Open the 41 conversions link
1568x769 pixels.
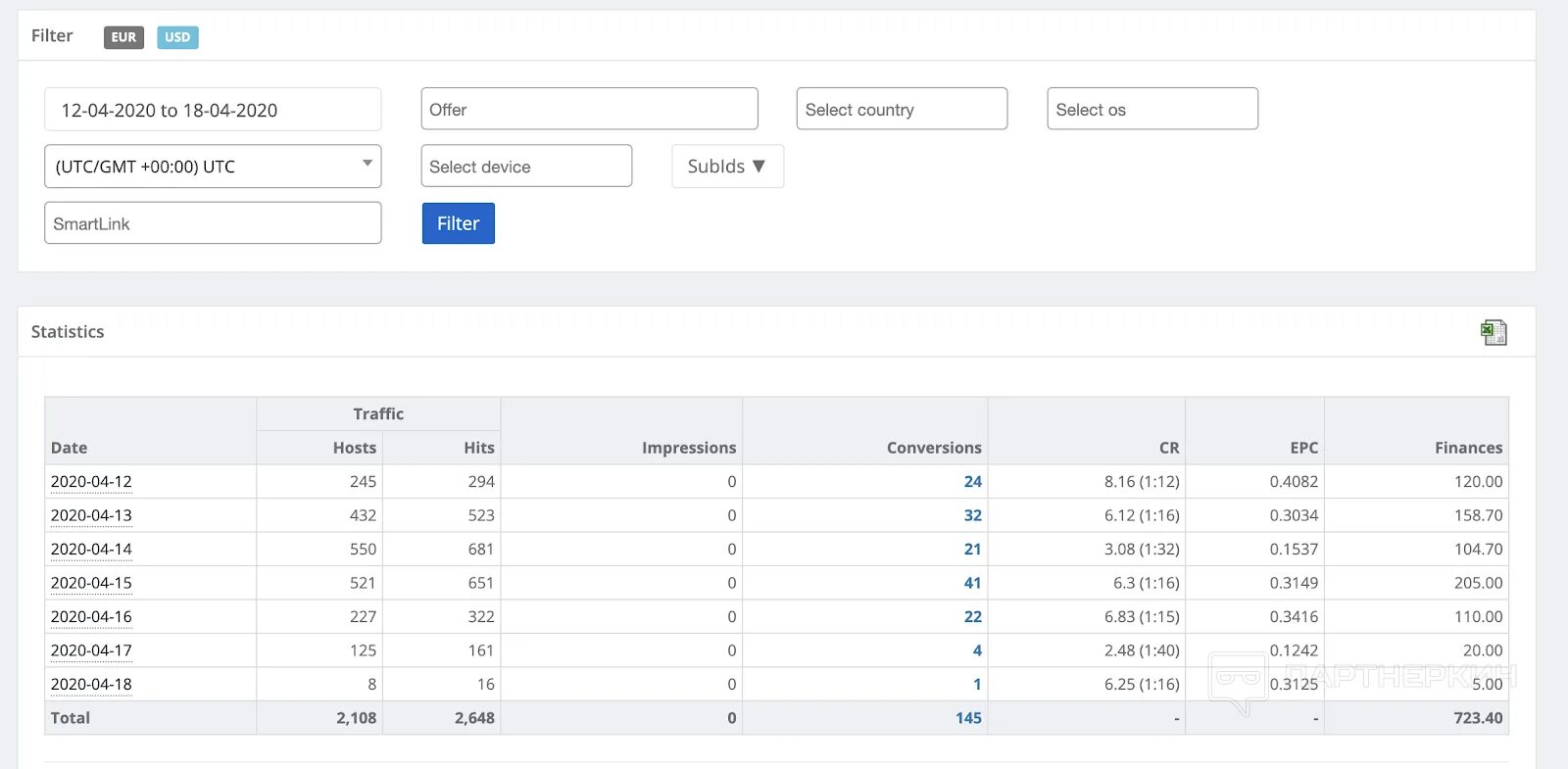pos(972,583)
